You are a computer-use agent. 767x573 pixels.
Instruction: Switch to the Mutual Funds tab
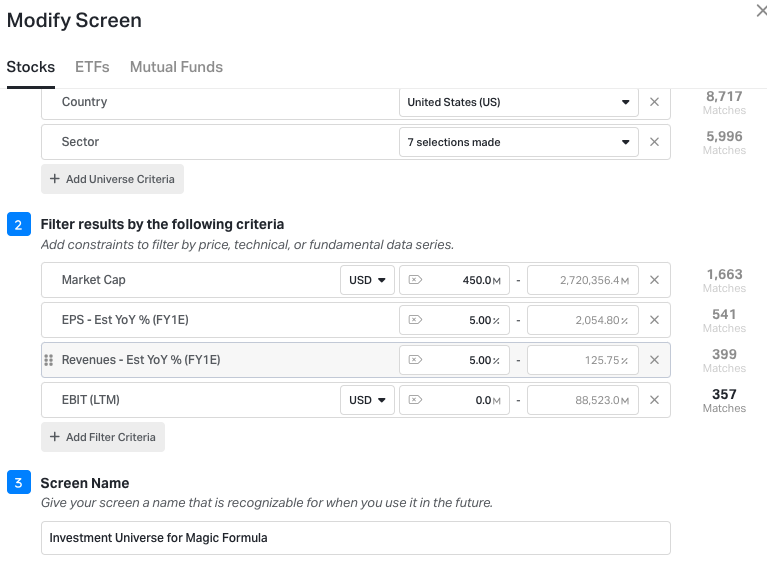click(x=176, y=67)
